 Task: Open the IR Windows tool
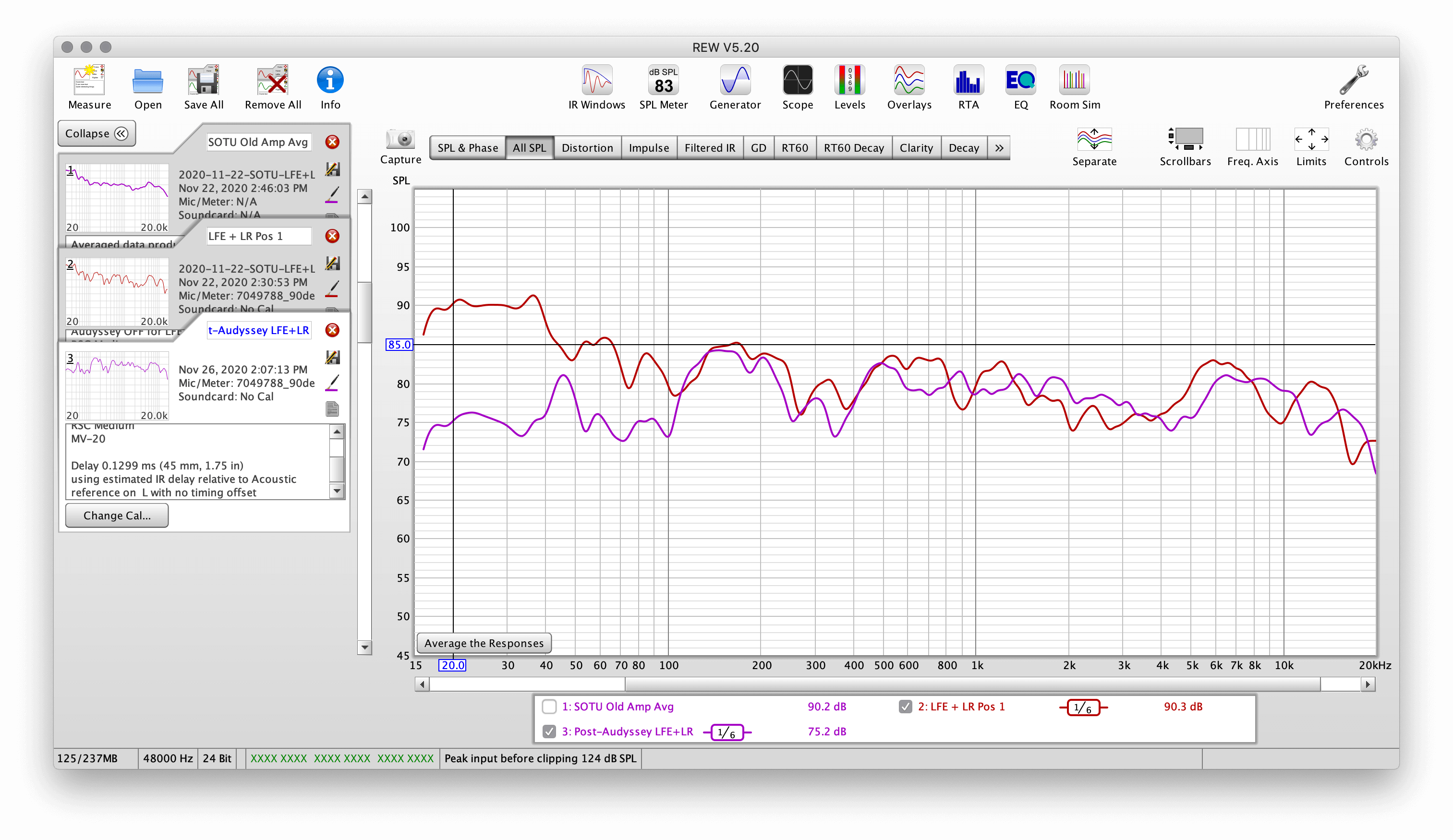pyautogui.click(x=597, y=80)
